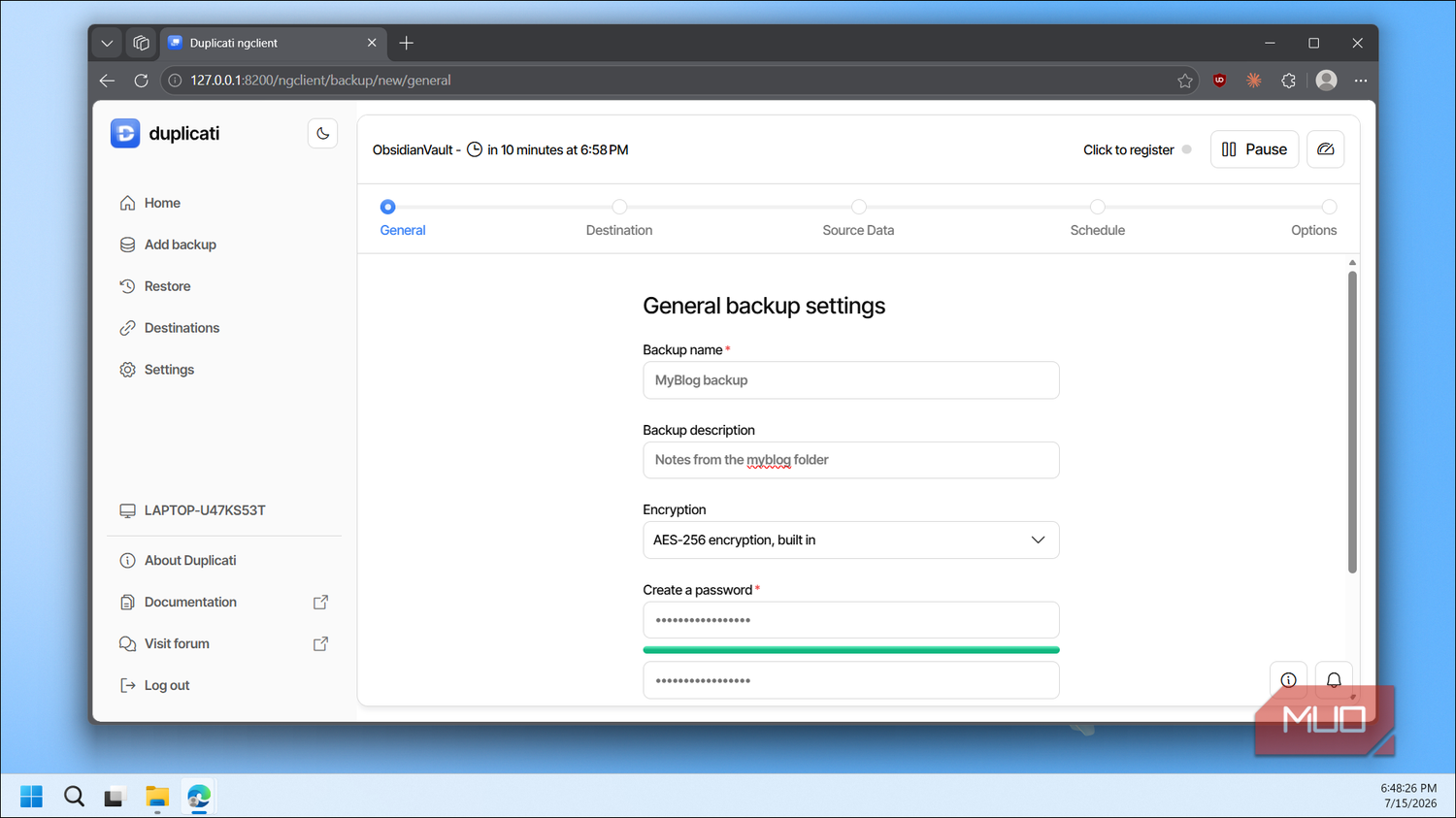Open Task View on the taskbar

click(x=116, y=797)
